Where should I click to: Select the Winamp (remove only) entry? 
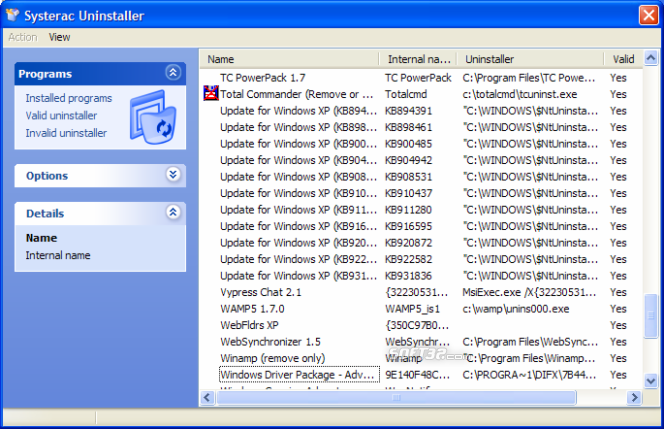pos(272,359)
